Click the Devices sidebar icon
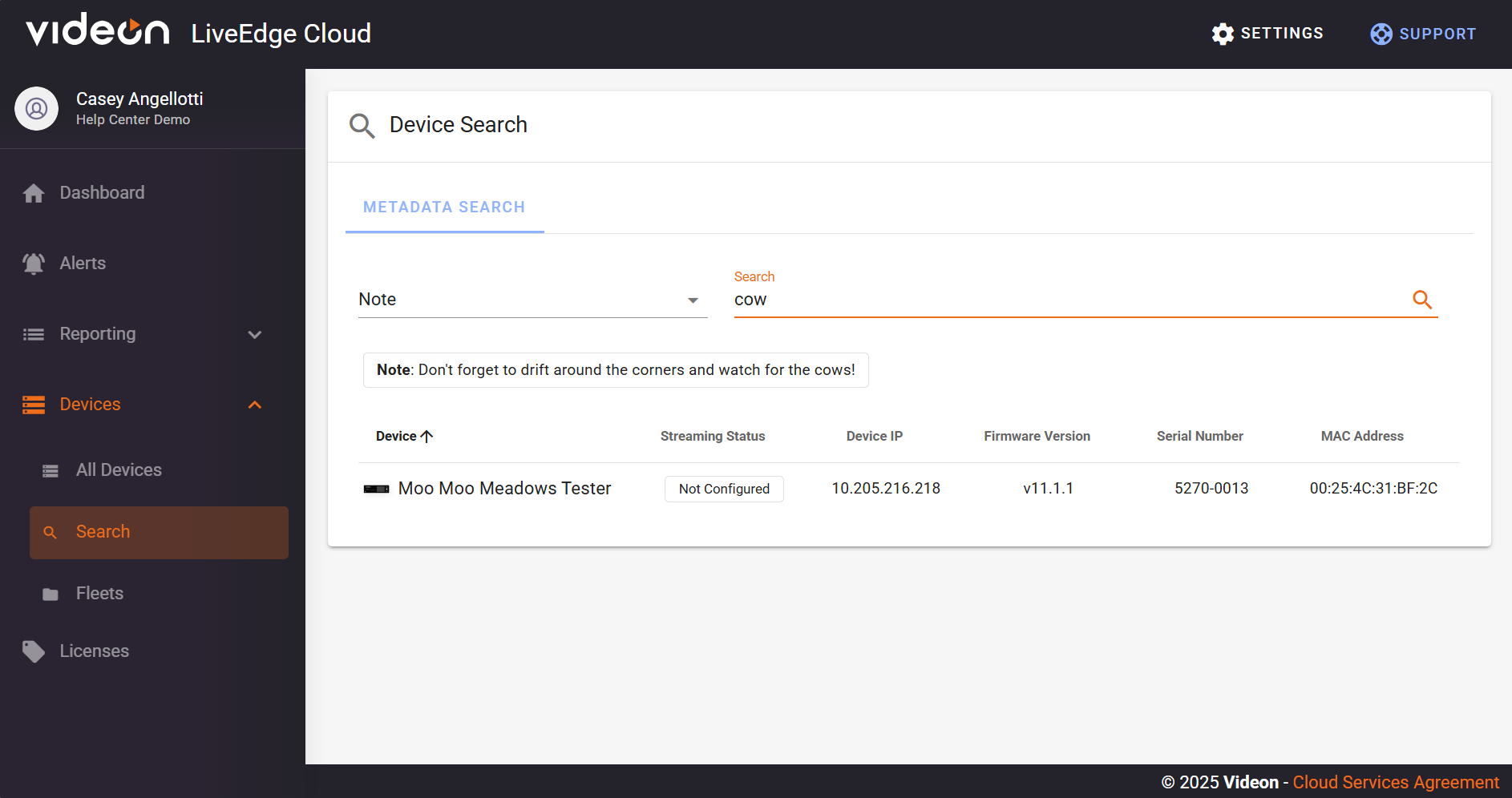 [33, 404]
